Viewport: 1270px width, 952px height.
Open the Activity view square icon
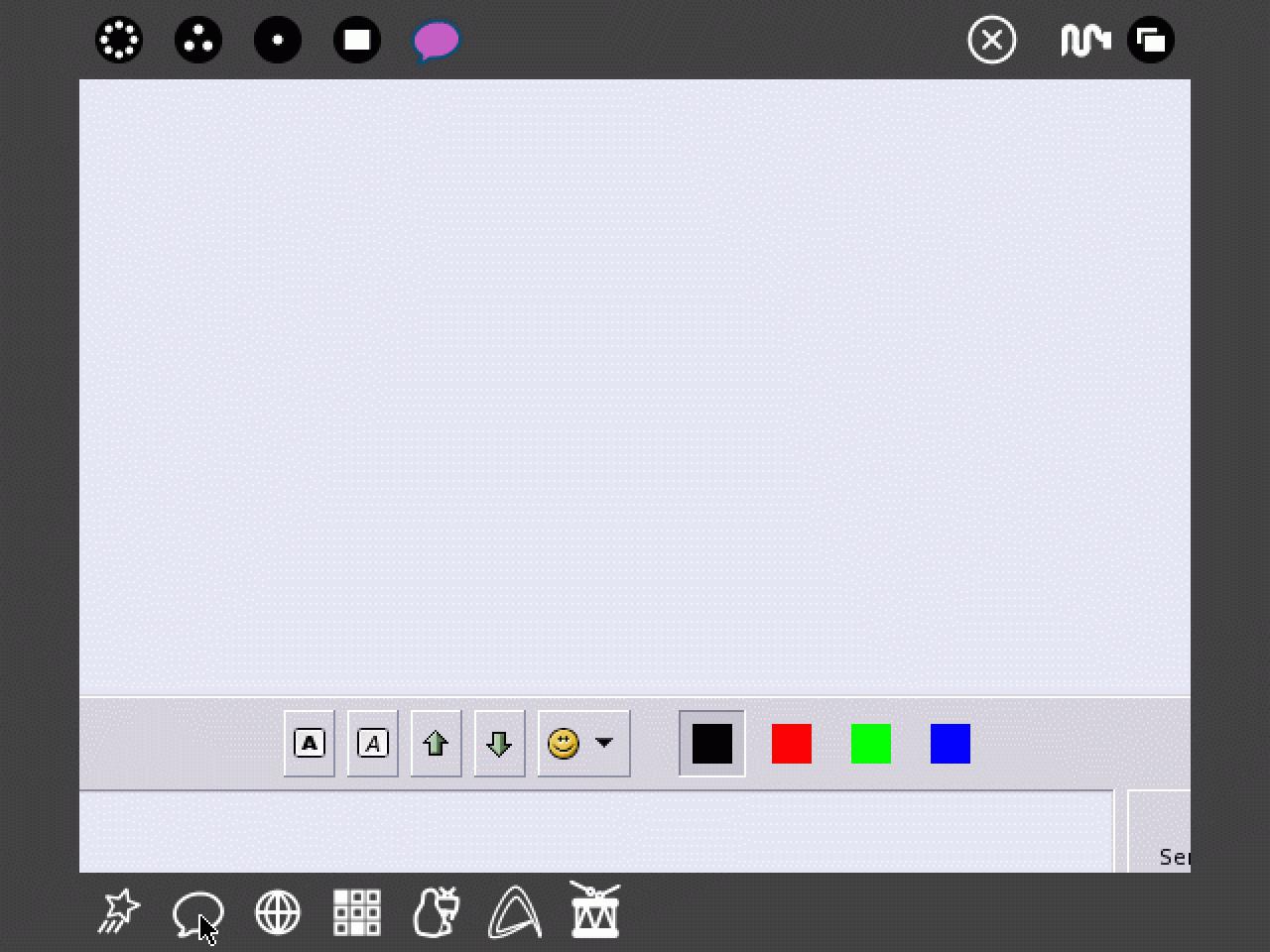pyautogui.click(x=357, y=40)
